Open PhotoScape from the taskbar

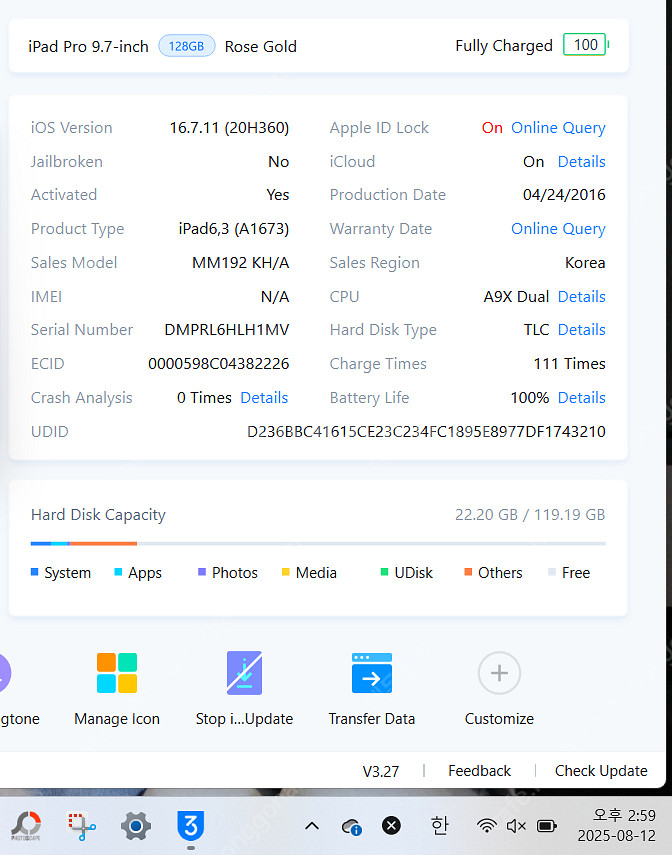pos(26,827)
